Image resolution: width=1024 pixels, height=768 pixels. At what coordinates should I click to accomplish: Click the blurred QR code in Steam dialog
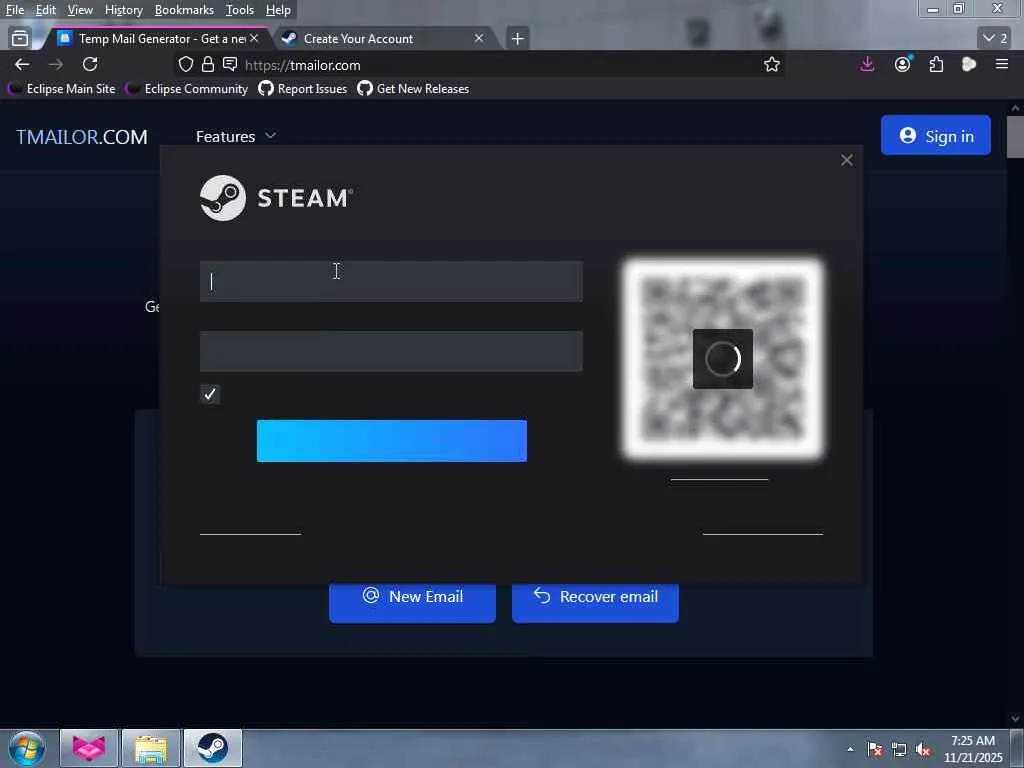(x=723, y=359)
